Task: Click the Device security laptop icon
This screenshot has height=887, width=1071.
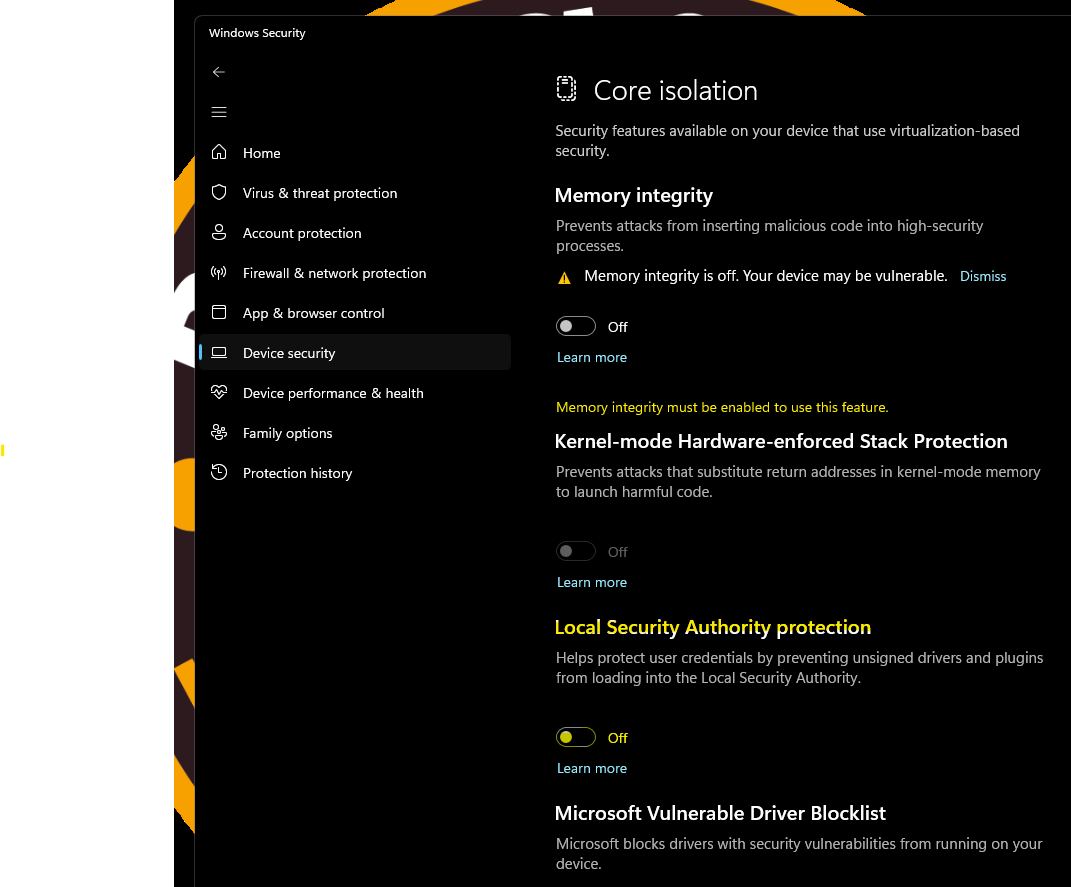Action: click(x=219, y=352)
